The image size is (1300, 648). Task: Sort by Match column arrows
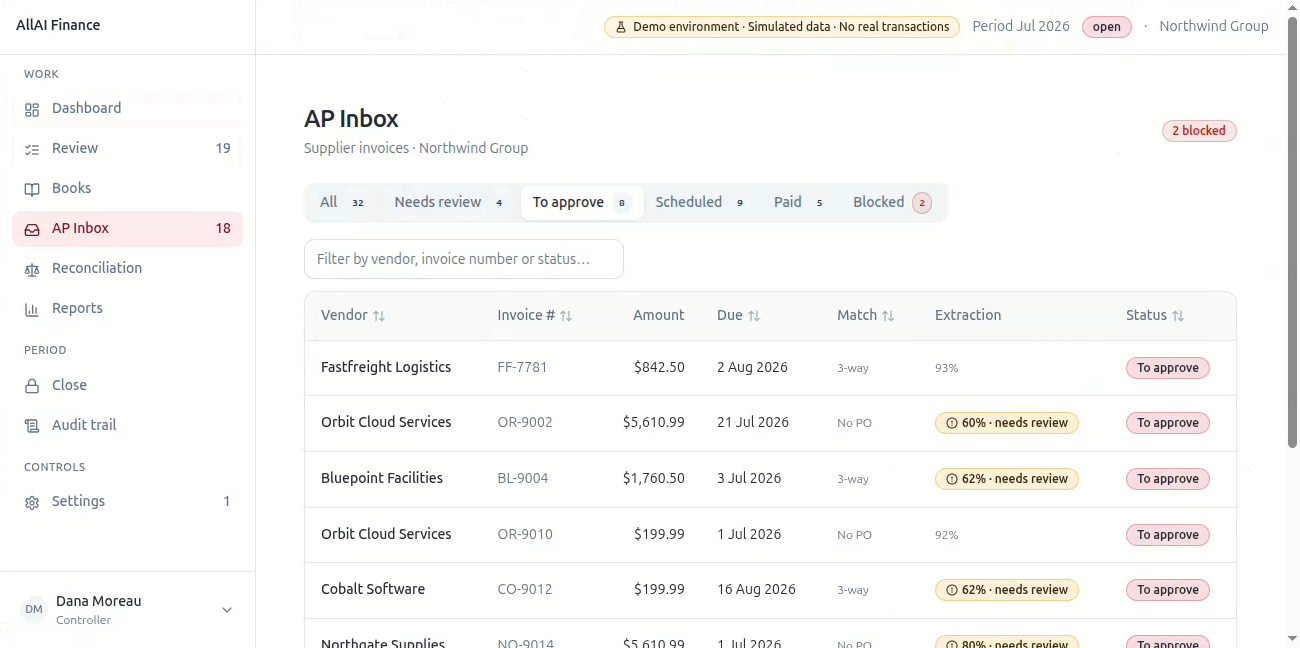click(888, 316)
